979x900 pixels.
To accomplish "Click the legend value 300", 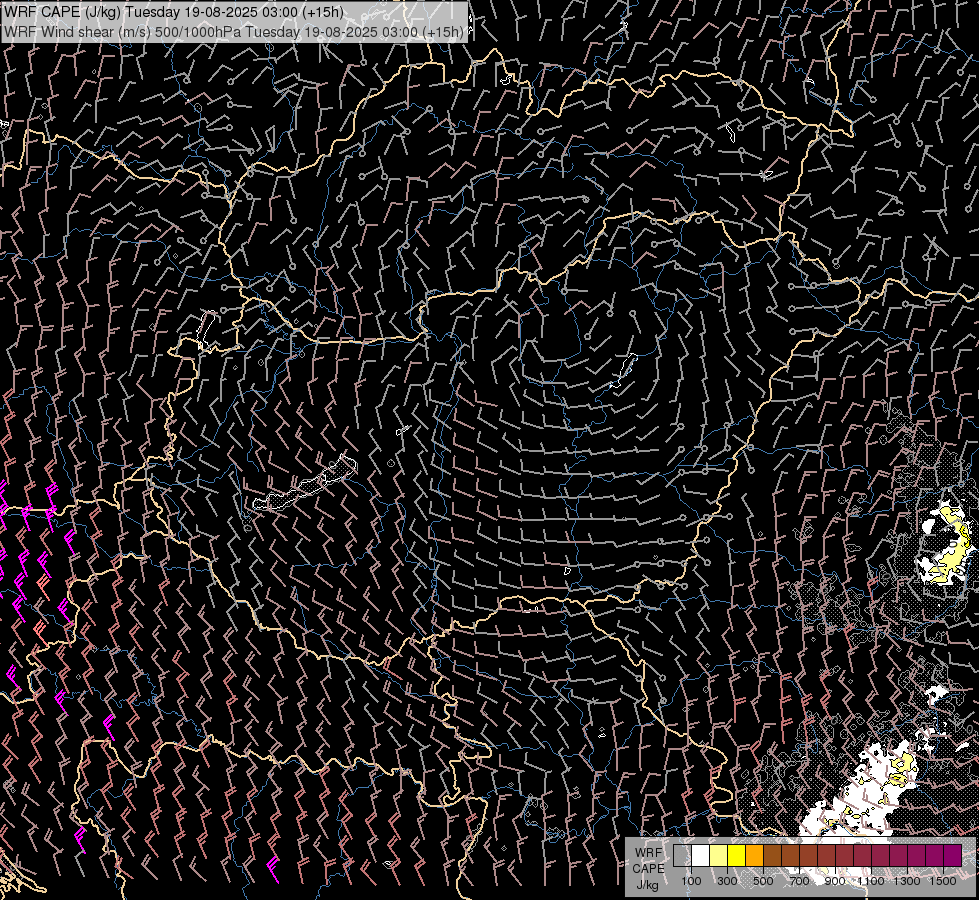I will pos(727,881).
